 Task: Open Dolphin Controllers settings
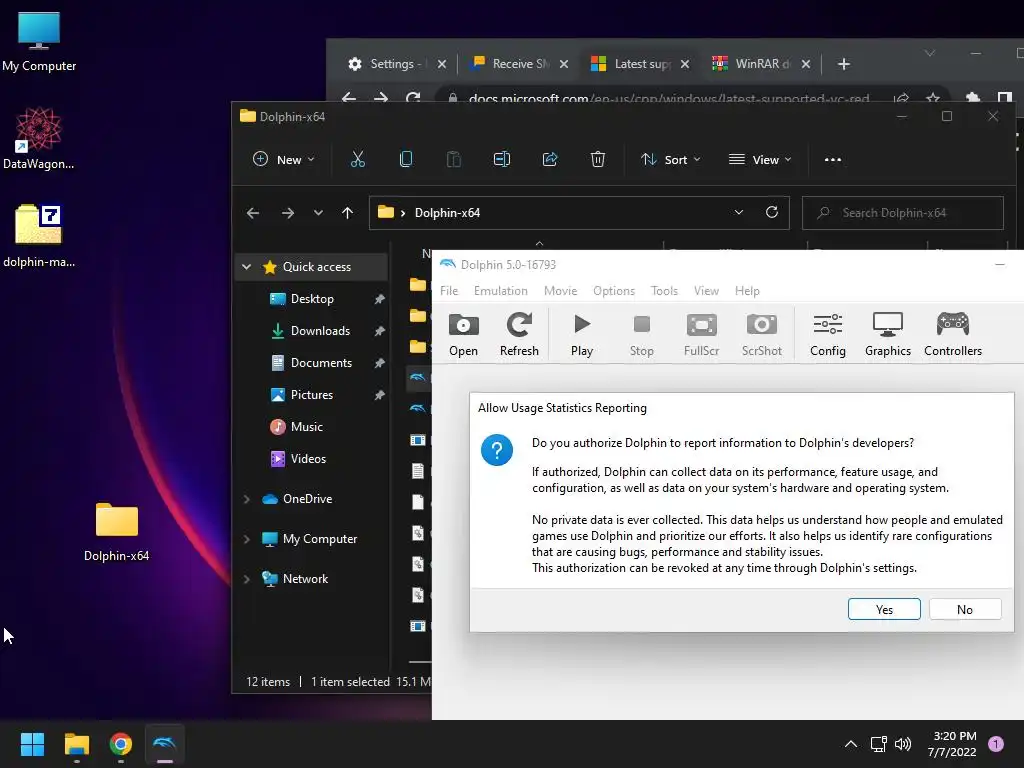click(953, 334)
